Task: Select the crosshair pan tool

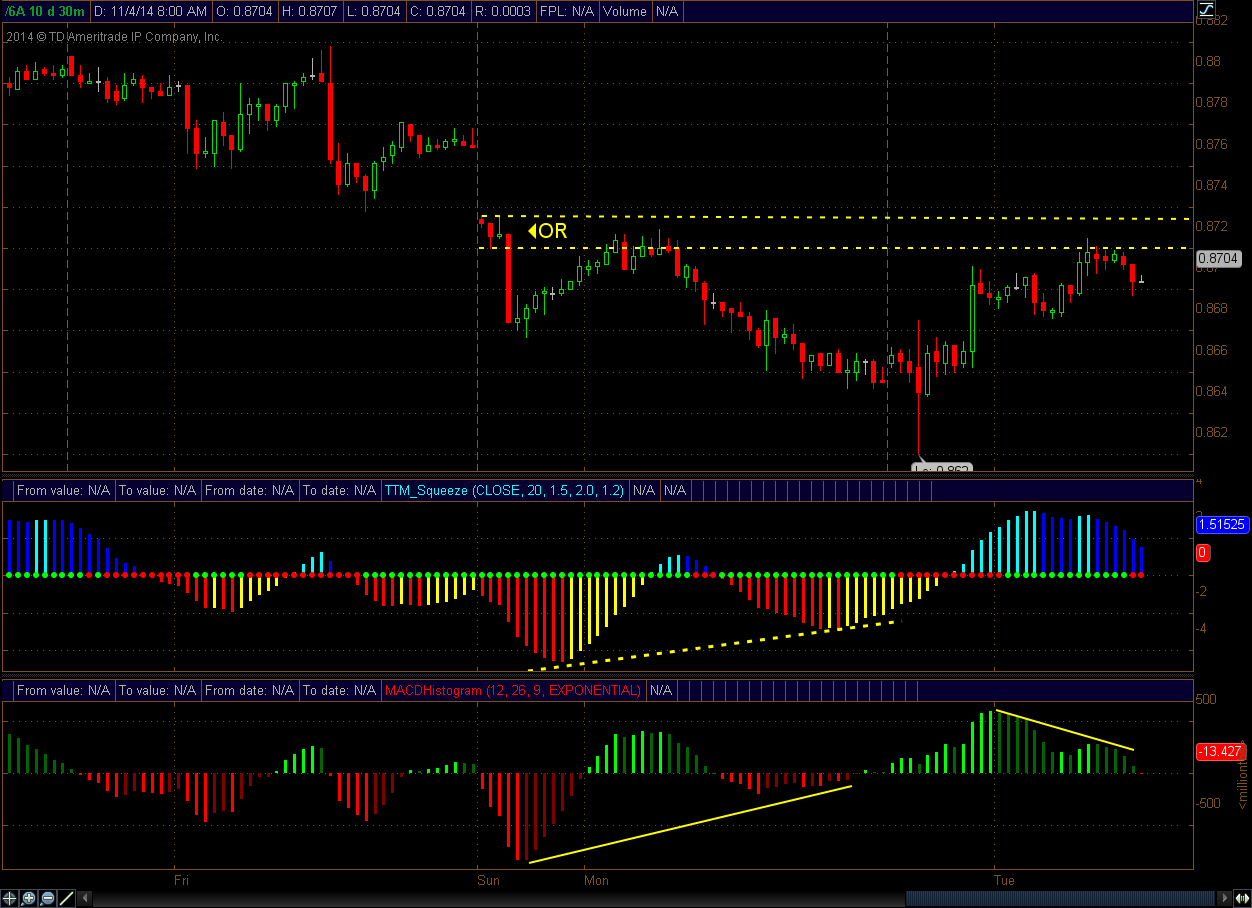Action: click(x=9, y=898)
